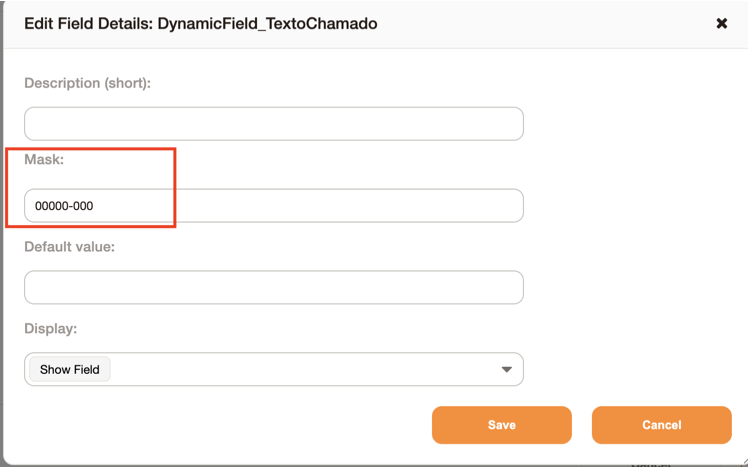Save the field details

pyautogui.click(x=501, y=425)
